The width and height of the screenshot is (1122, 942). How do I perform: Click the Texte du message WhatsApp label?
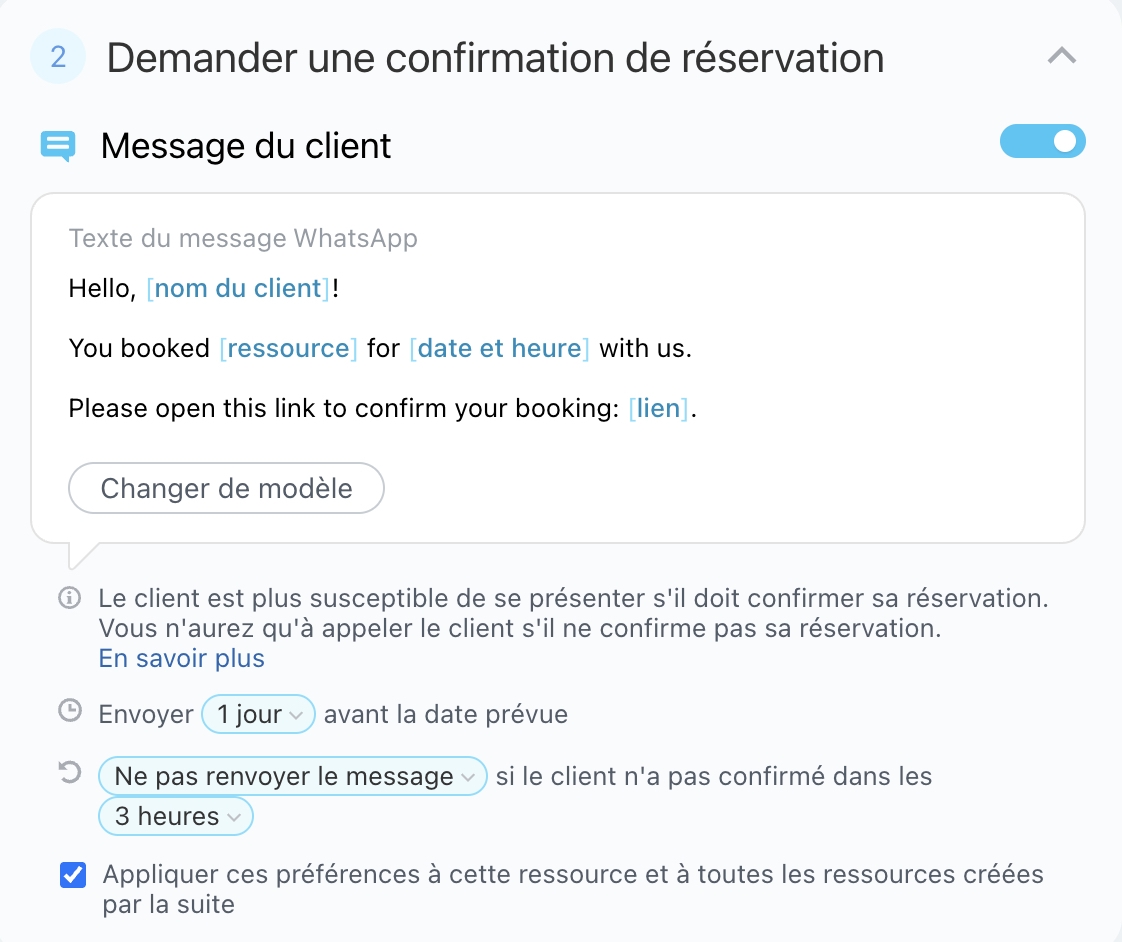(x=243, y=238)
